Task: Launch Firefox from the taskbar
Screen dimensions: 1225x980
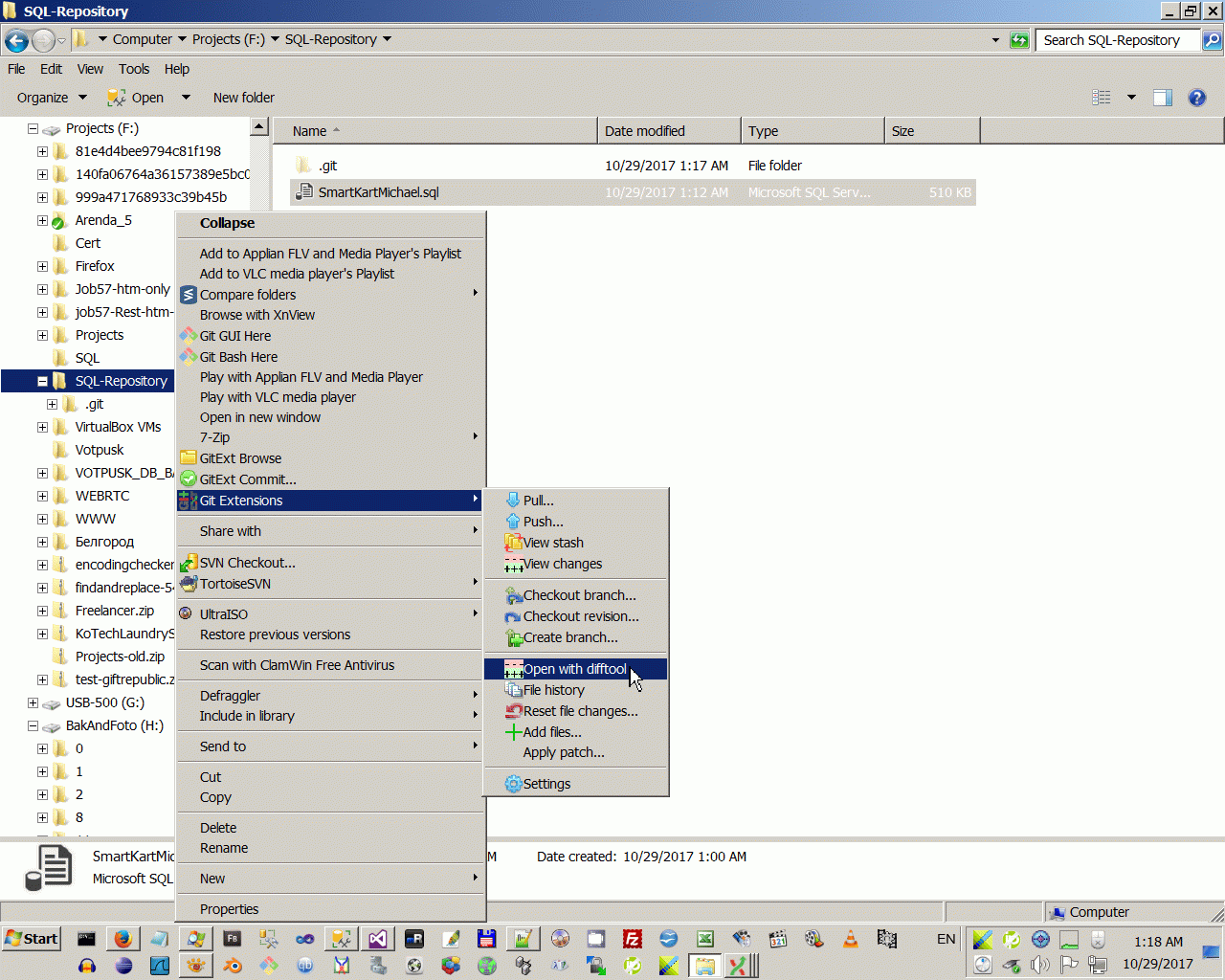Action: pyautogui.click(x=122, y=939)
